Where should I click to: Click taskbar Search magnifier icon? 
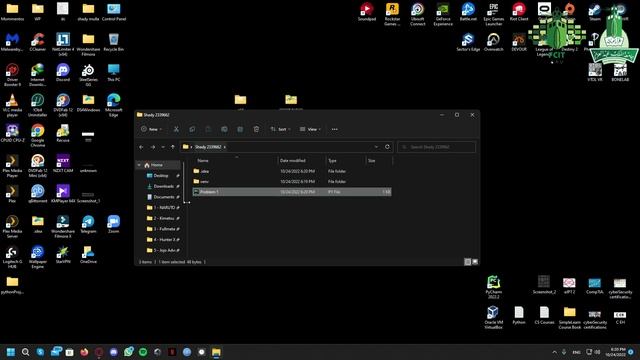(x=25, y=352)
